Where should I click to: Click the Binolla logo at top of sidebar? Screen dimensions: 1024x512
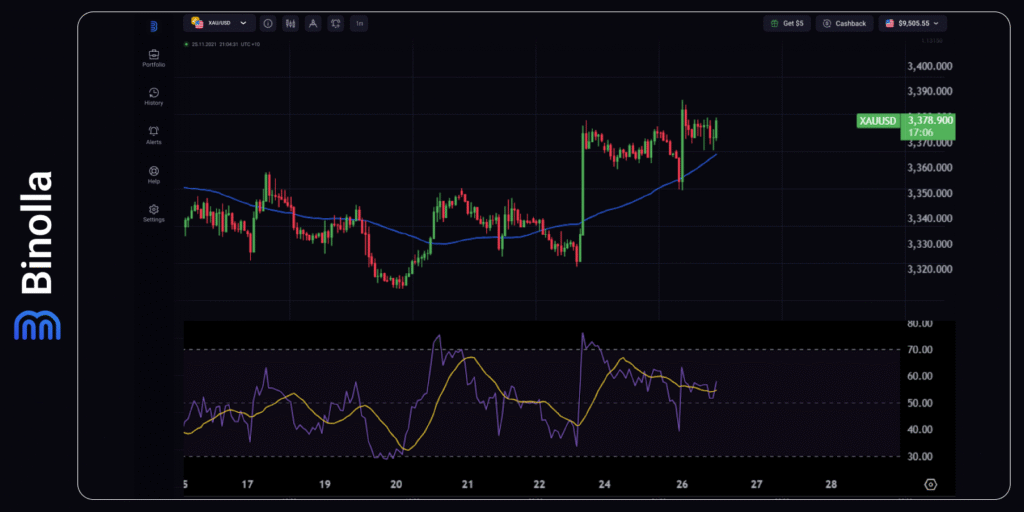[154, 26]
